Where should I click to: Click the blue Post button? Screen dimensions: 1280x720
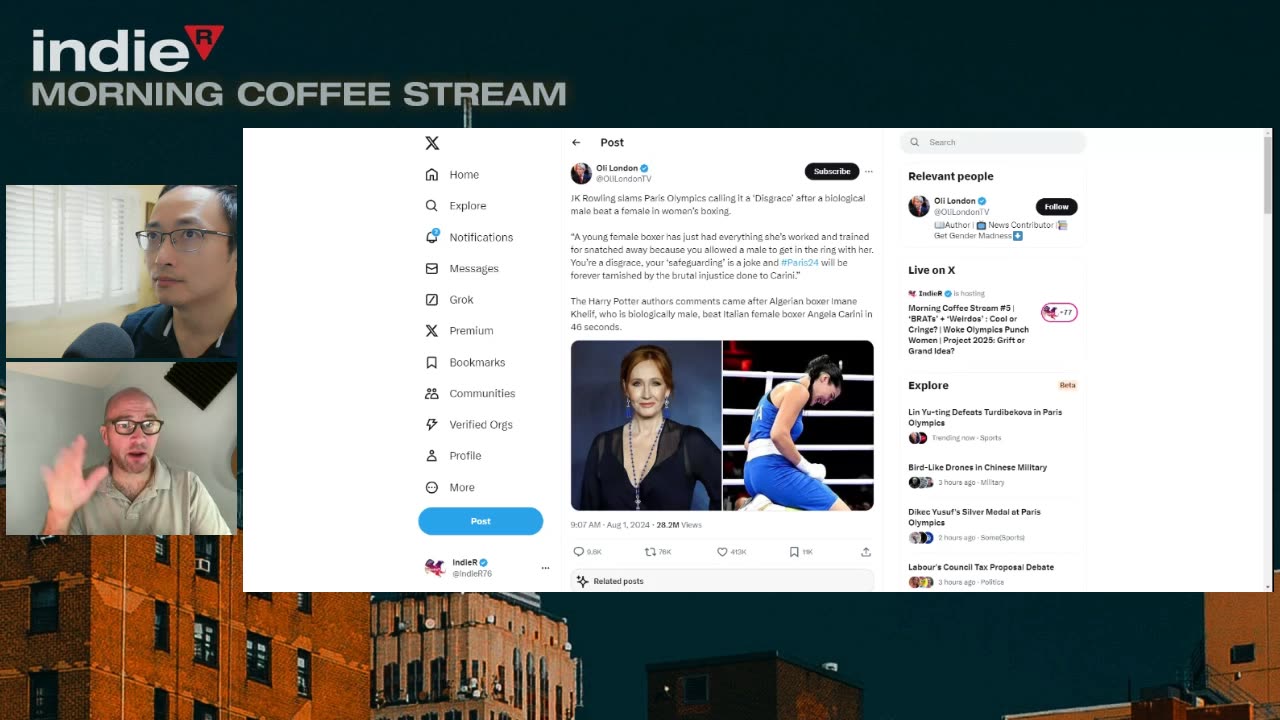[480, 521]
